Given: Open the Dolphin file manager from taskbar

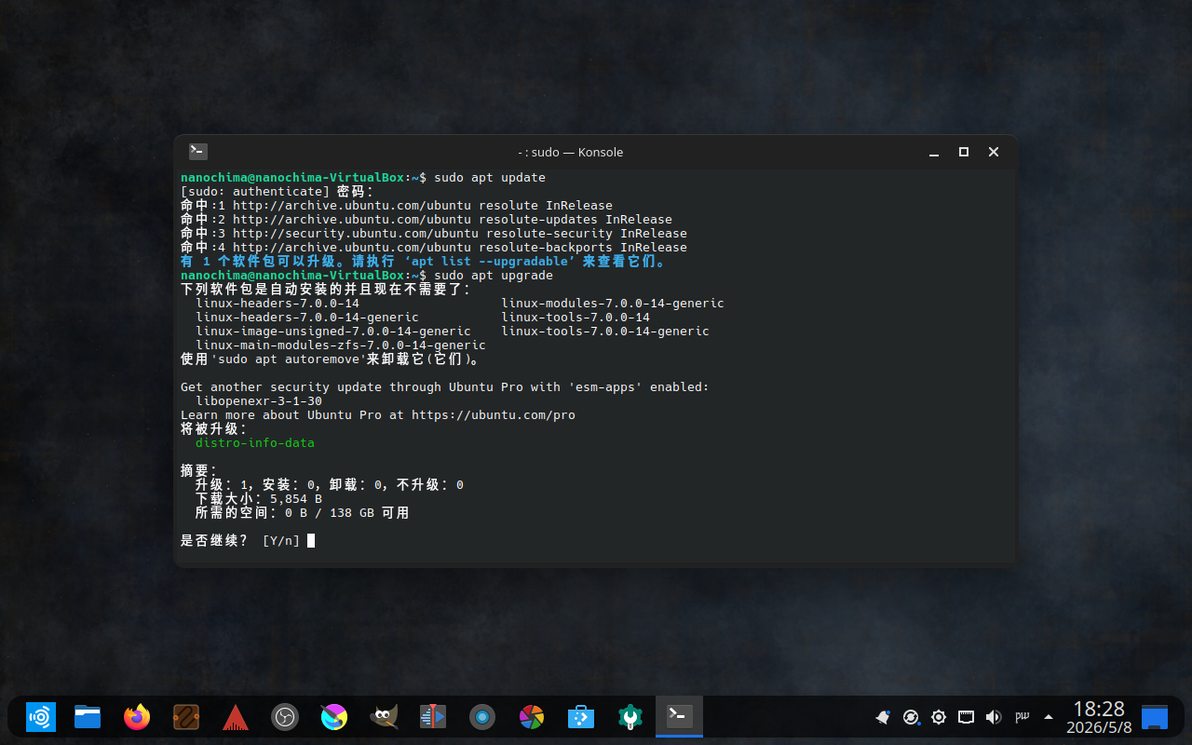Looking at the screenshot, I should click(87, 717).
